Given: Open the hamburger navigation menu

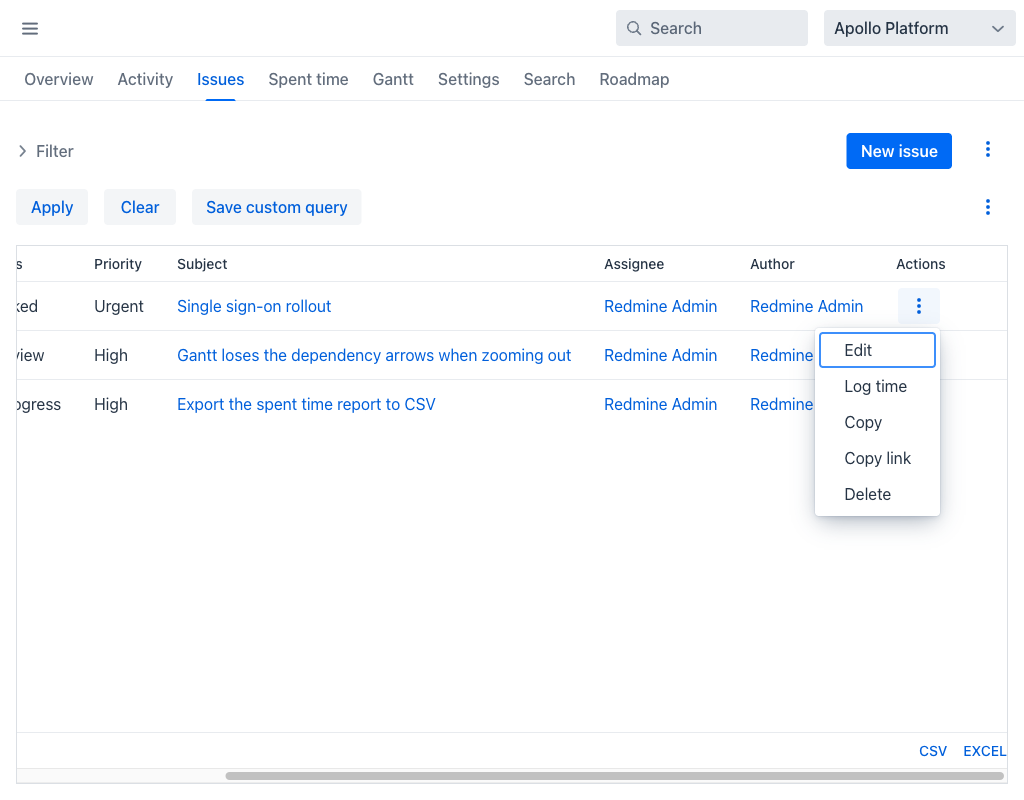Looking at the screenshot, I should (x=29, y=28).
